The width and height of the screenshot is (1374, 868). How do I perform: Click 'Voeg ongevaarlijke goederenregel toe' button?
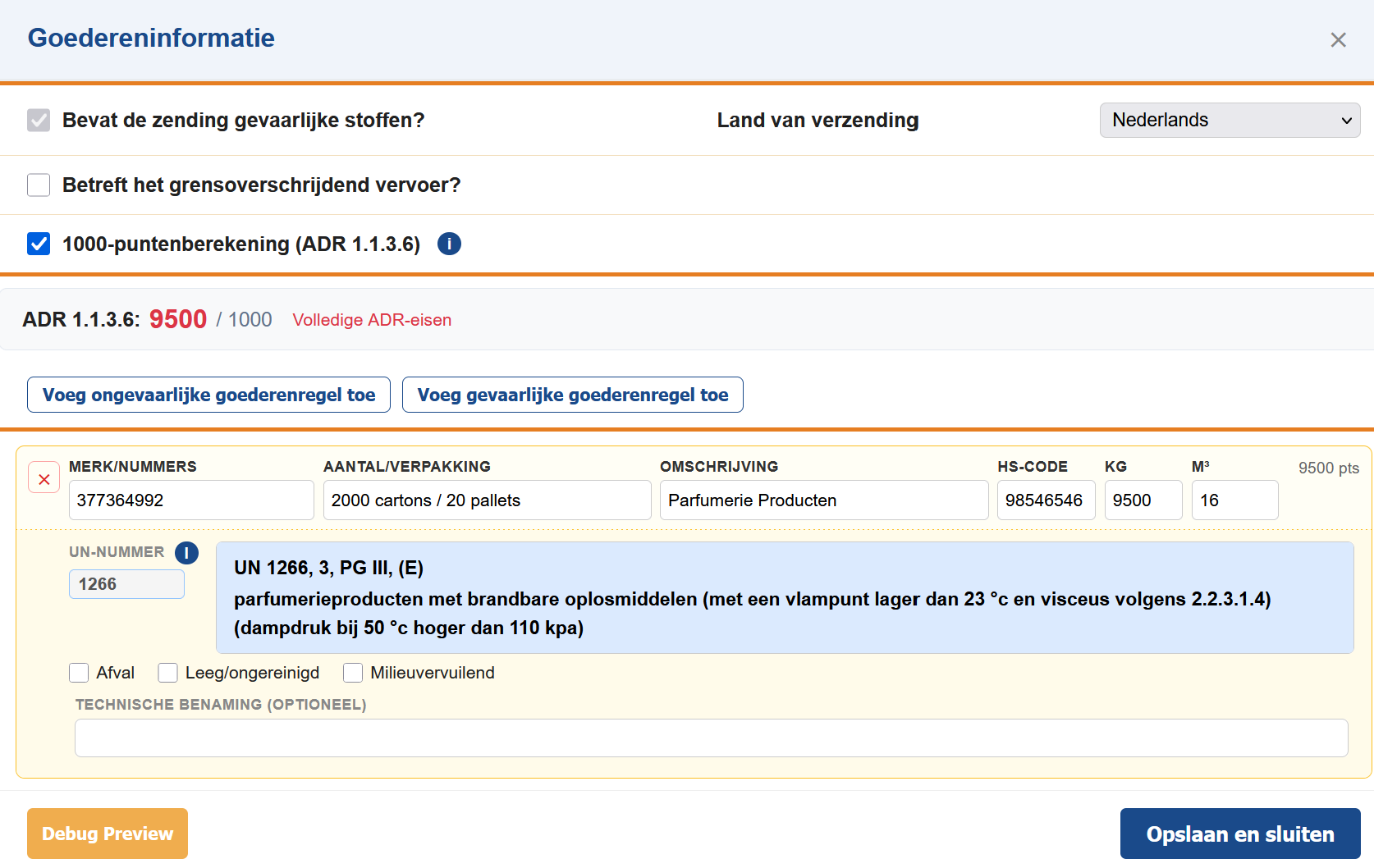(208, 395)
